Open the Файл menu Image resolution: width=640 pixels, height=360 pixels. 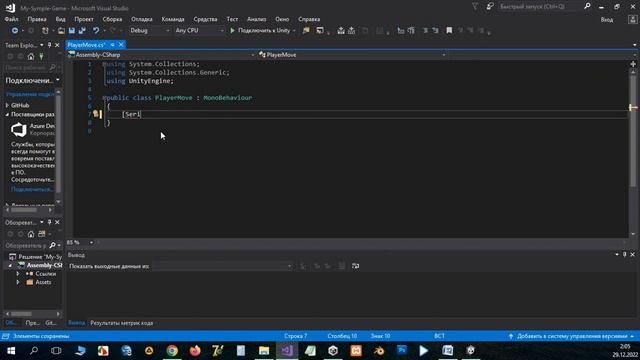click(11, 19)
